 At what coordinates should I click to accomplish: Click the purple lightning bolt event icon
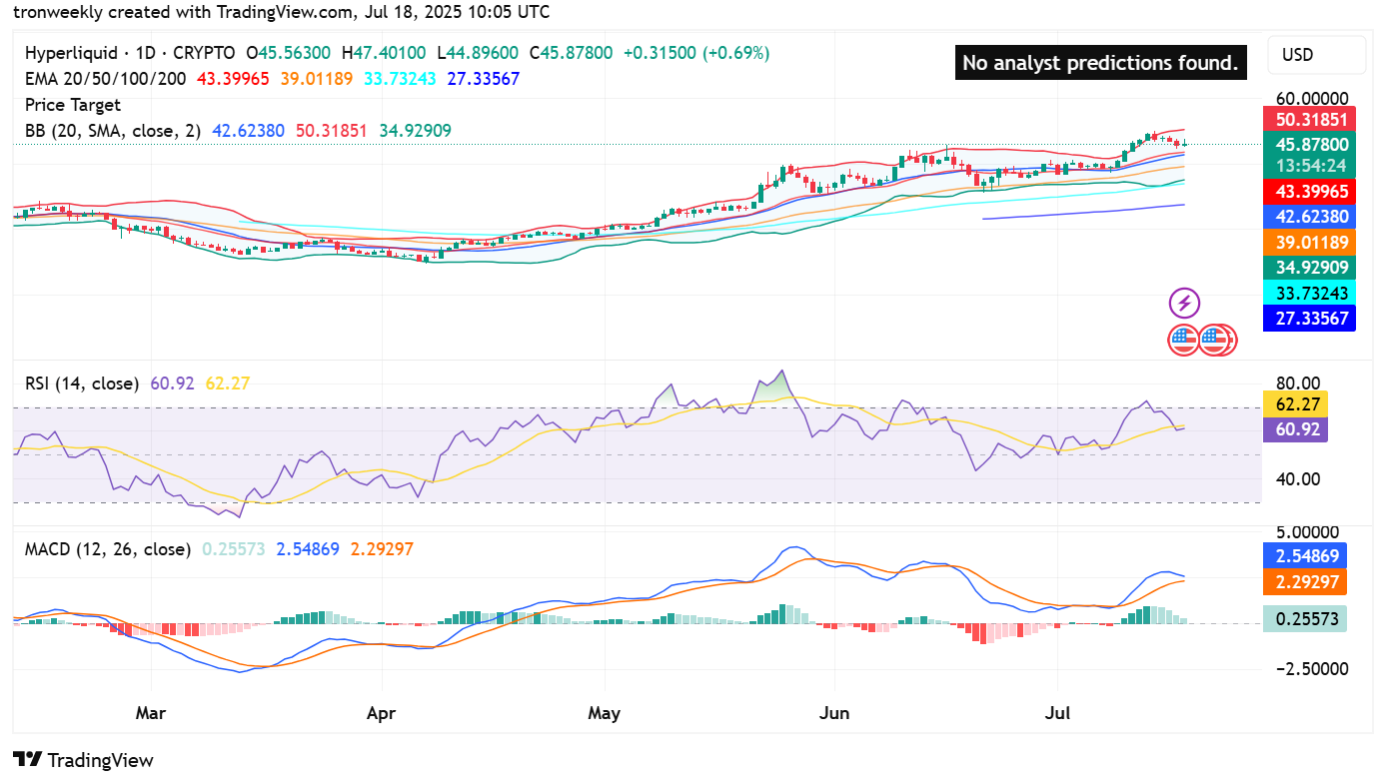tap(1184, 303)
